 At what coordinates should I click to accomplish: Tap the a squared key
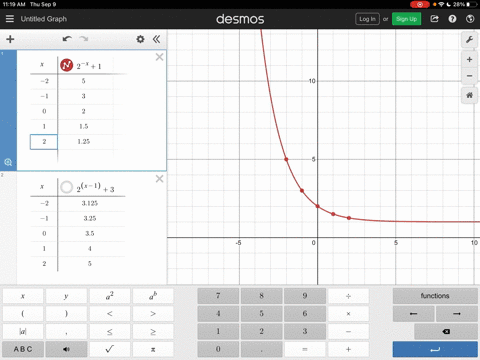110,296
